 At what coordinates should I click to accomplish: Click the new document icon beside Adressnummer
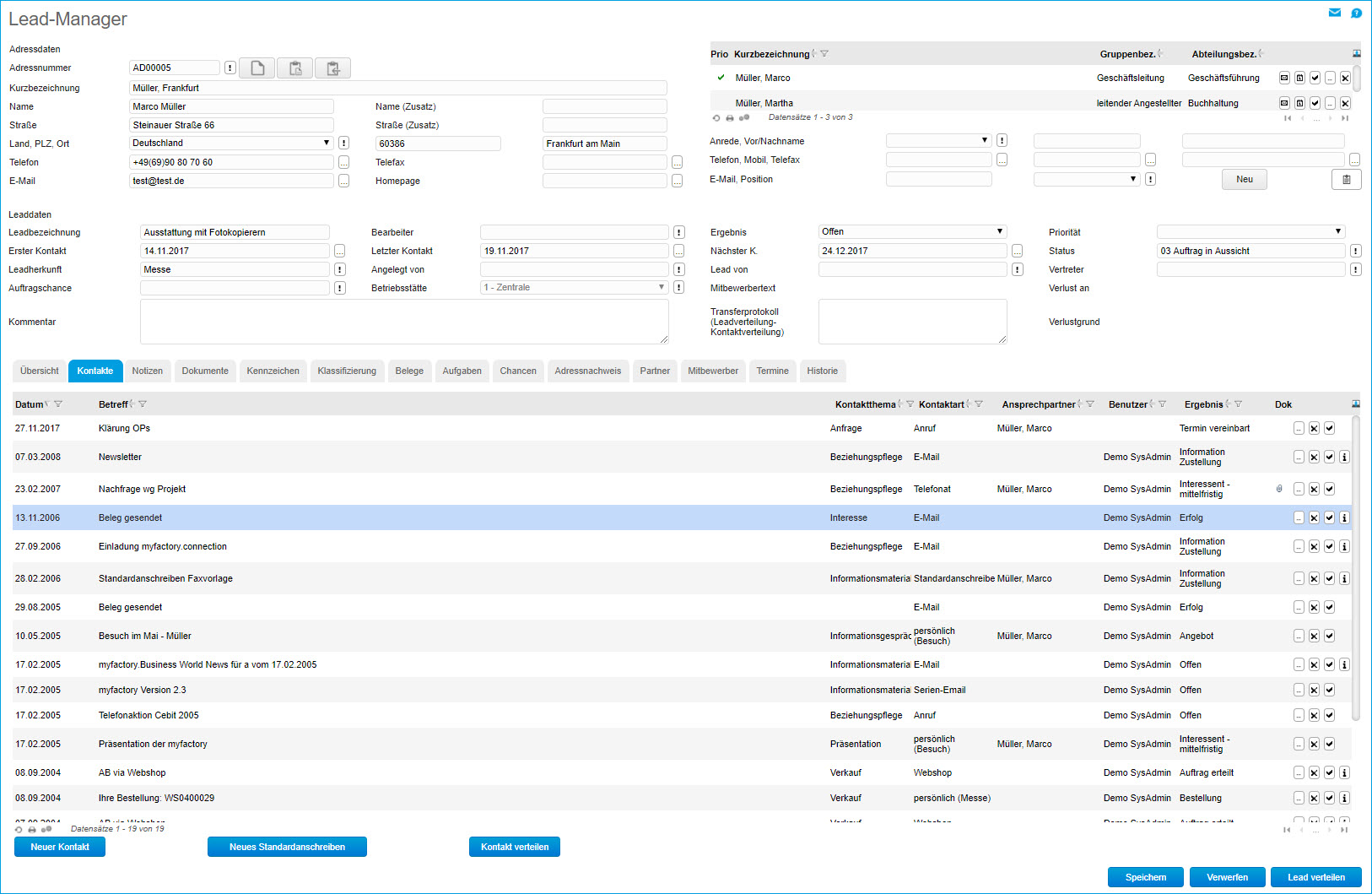[257, 68]
